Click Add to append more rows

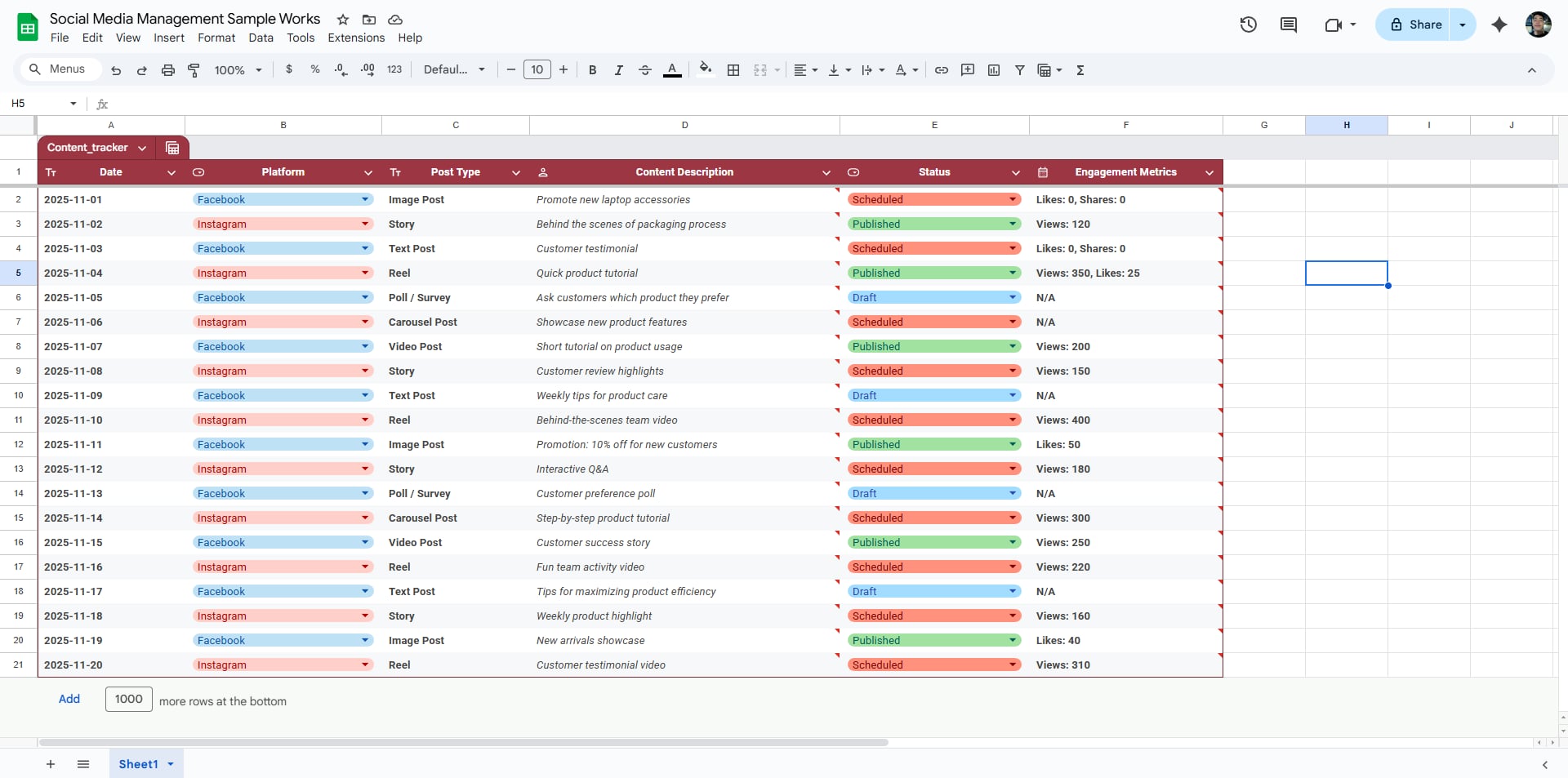(69, 699)
